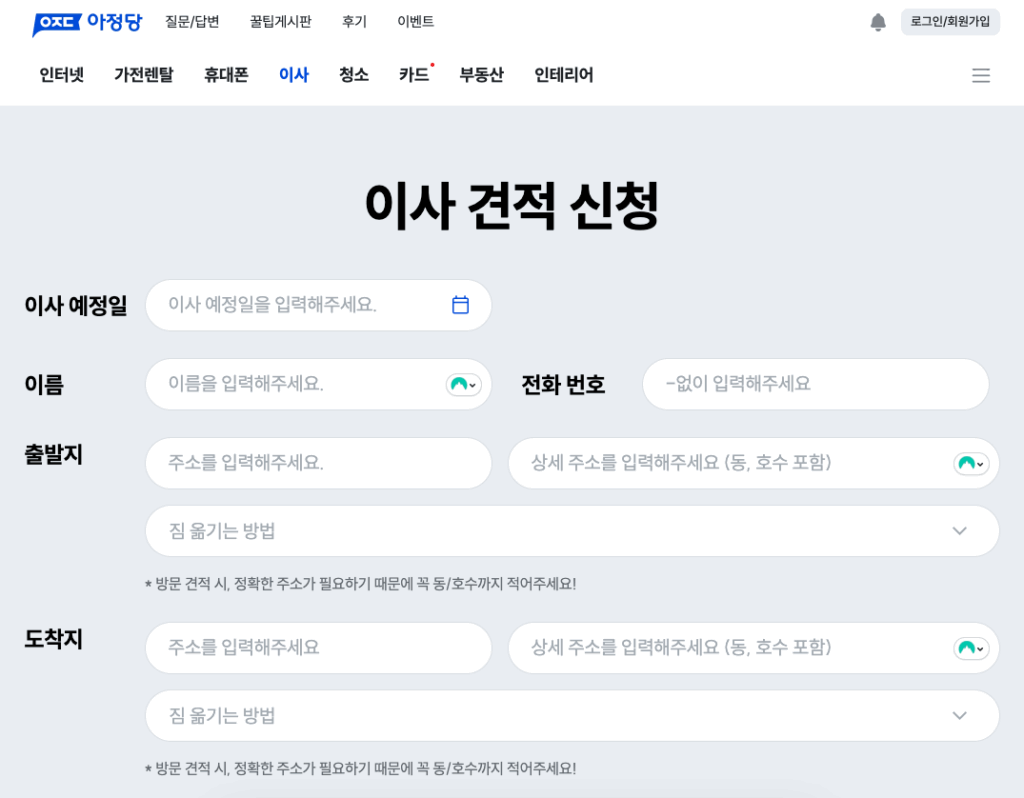Switch to the 인터넷 tab

pyautogui.click(x=61, y=75)
